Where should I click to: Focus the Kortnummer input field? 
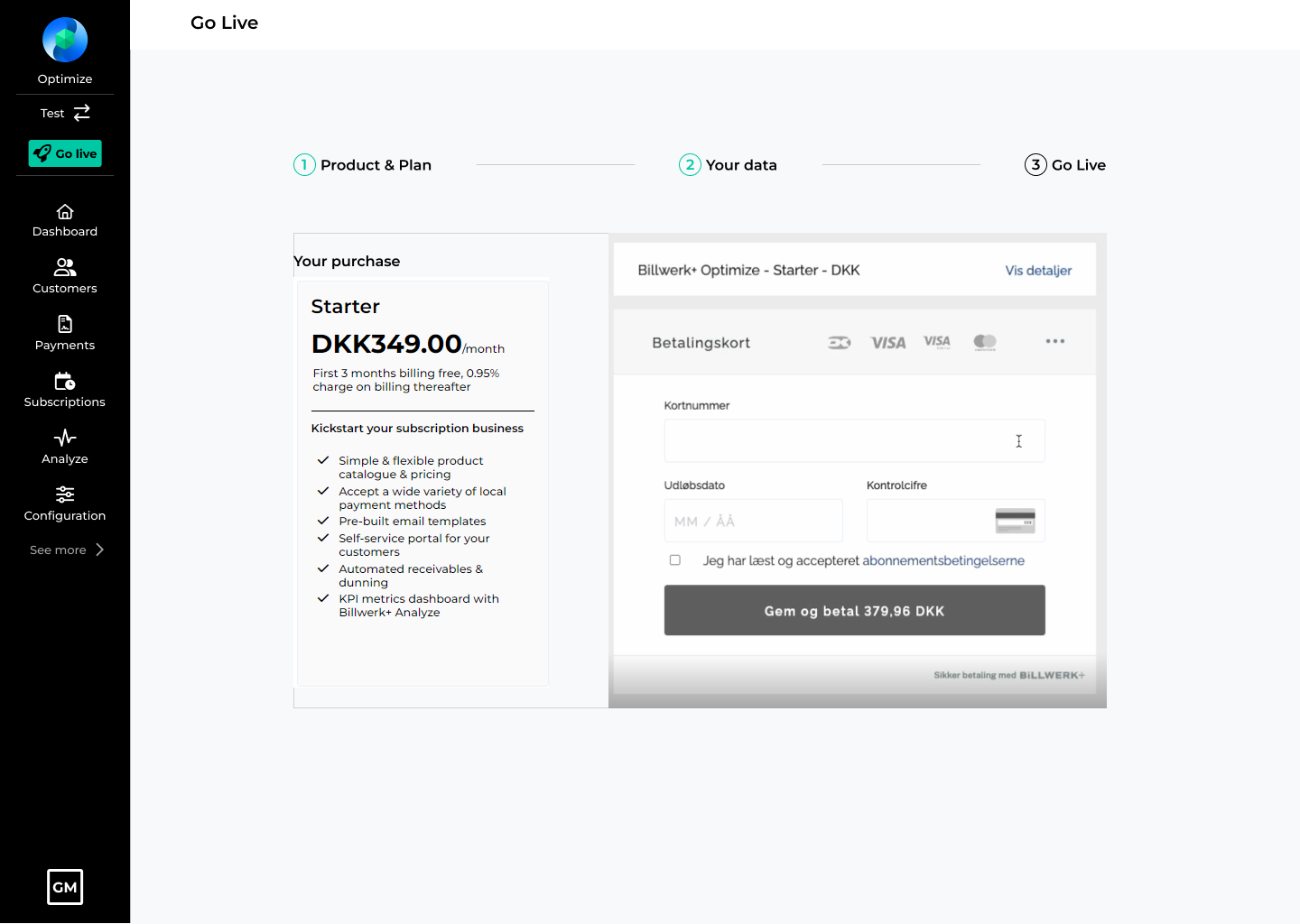855,441
